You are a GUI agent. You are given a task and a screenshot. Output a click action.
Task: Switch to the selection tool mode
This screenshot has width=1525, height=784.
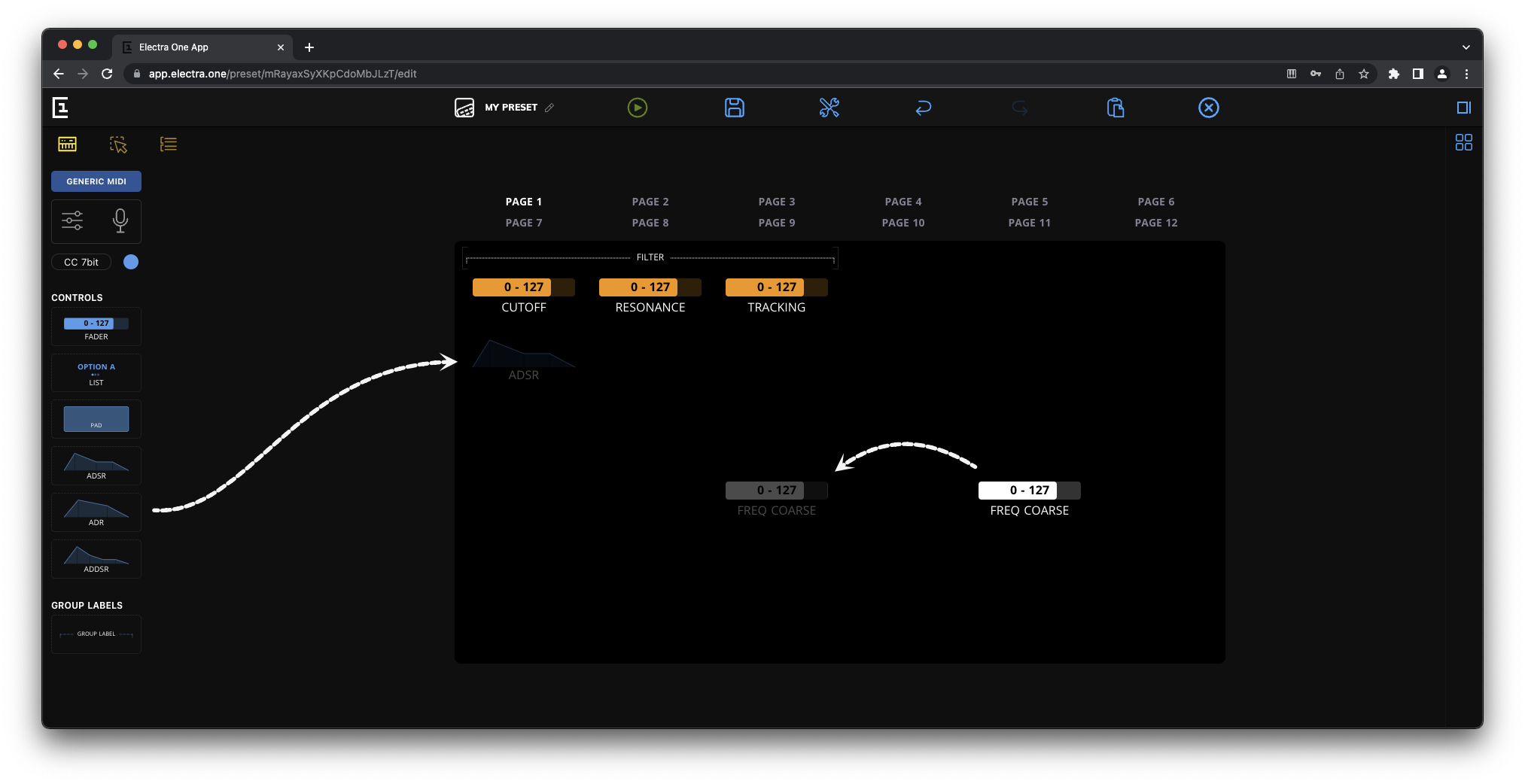(x=118, y=144)
